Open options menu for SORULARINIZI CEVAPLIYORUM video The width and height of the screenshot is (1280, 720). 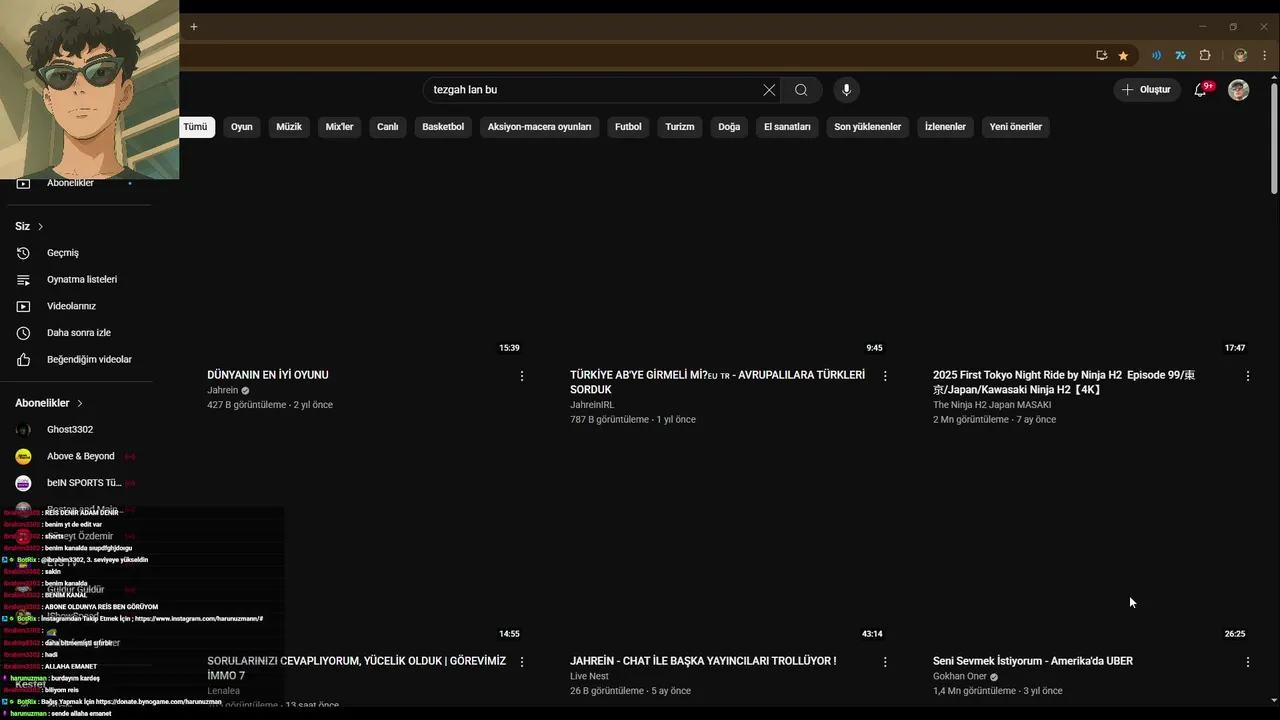(x=522, y=662)
